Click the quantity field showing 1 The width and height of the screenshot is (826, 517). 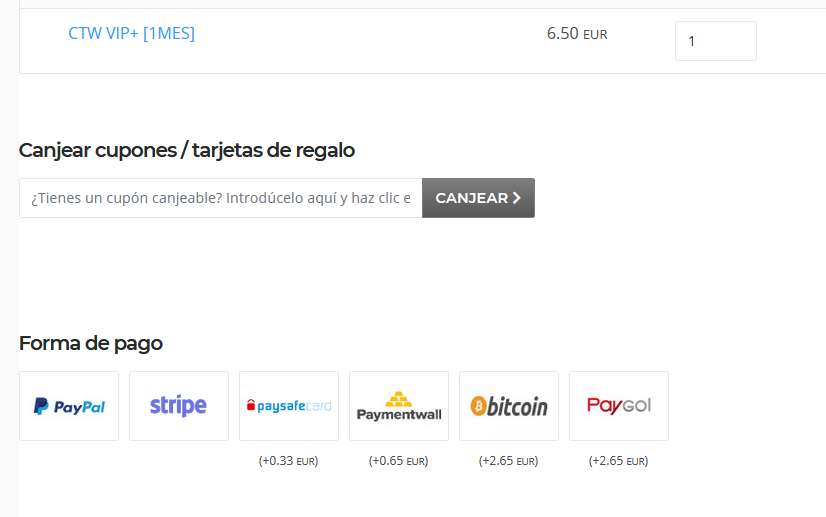pos(715,41)
